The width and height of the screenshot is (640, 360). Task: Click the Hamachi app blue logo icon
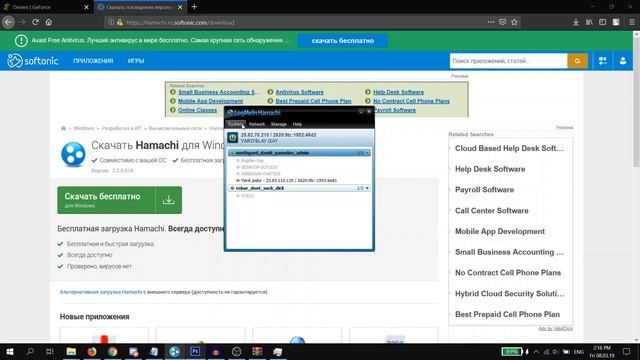click(x=73, y=155)
